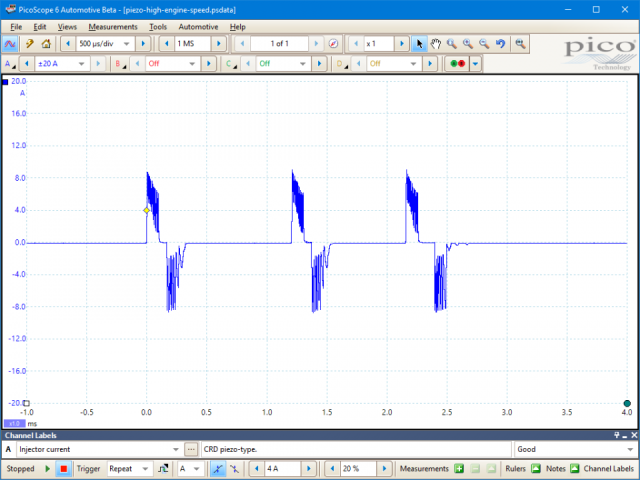The image size is (640, 480).
Task: Toggle the Notes panel
Action: click(576, 468)
